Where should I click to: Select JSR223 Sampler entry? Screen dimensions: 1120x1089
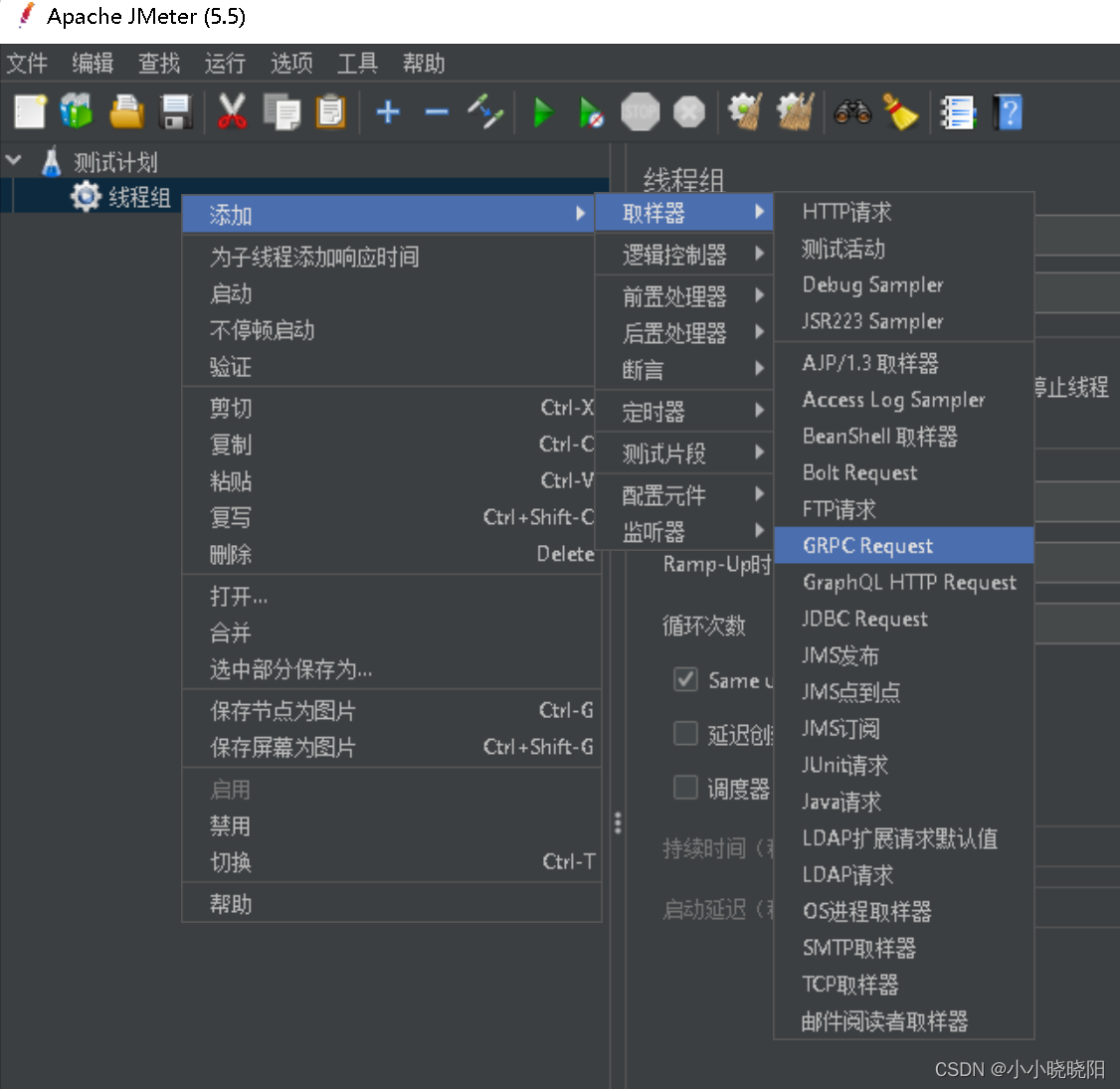pos(904,321)
